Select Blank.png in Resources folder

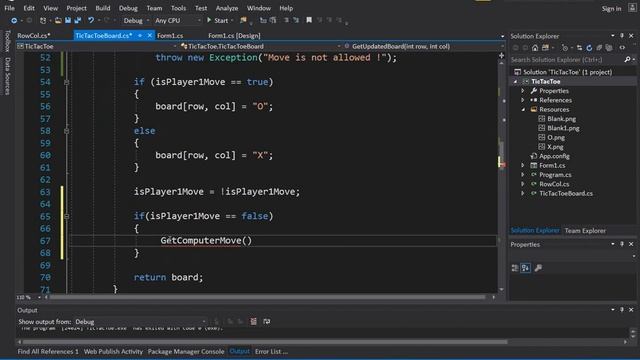561,119
